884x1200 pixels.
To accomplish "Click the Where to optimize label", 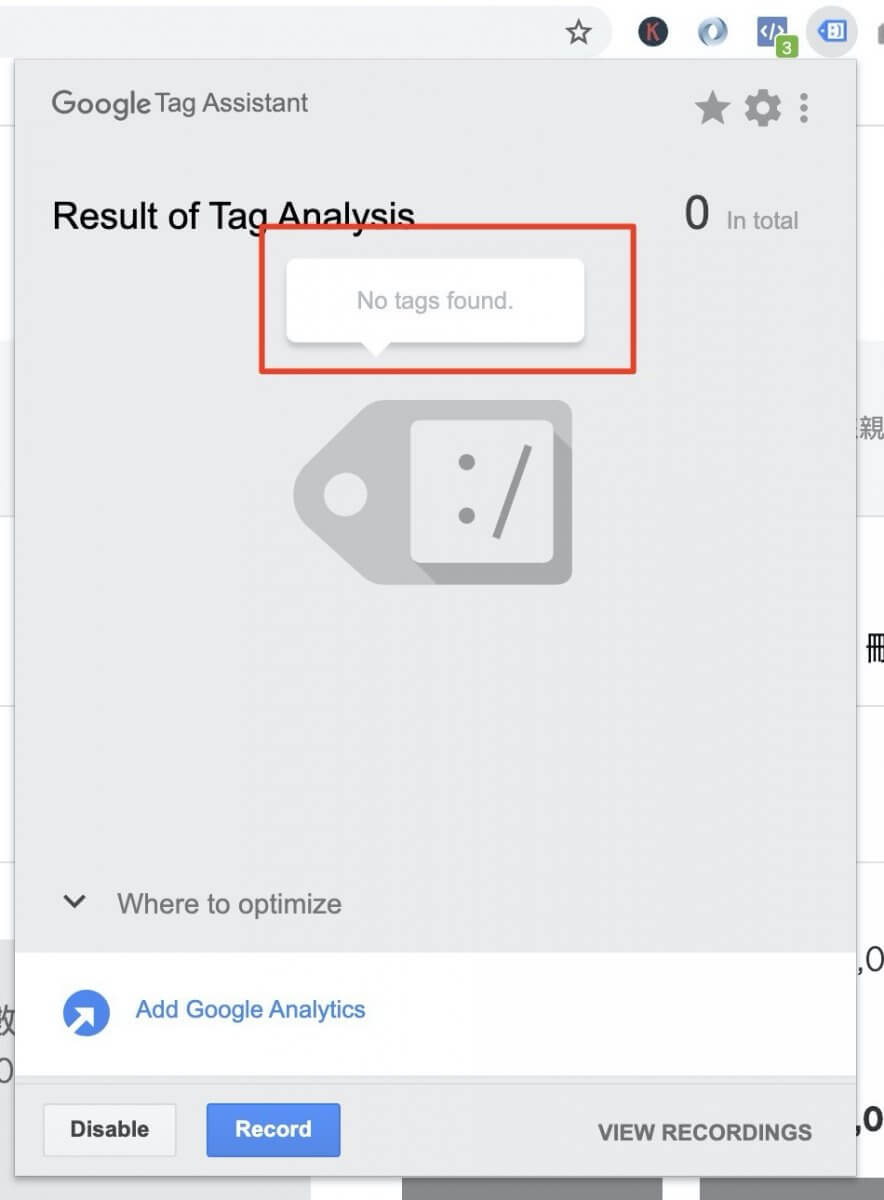I will point(229,904).
